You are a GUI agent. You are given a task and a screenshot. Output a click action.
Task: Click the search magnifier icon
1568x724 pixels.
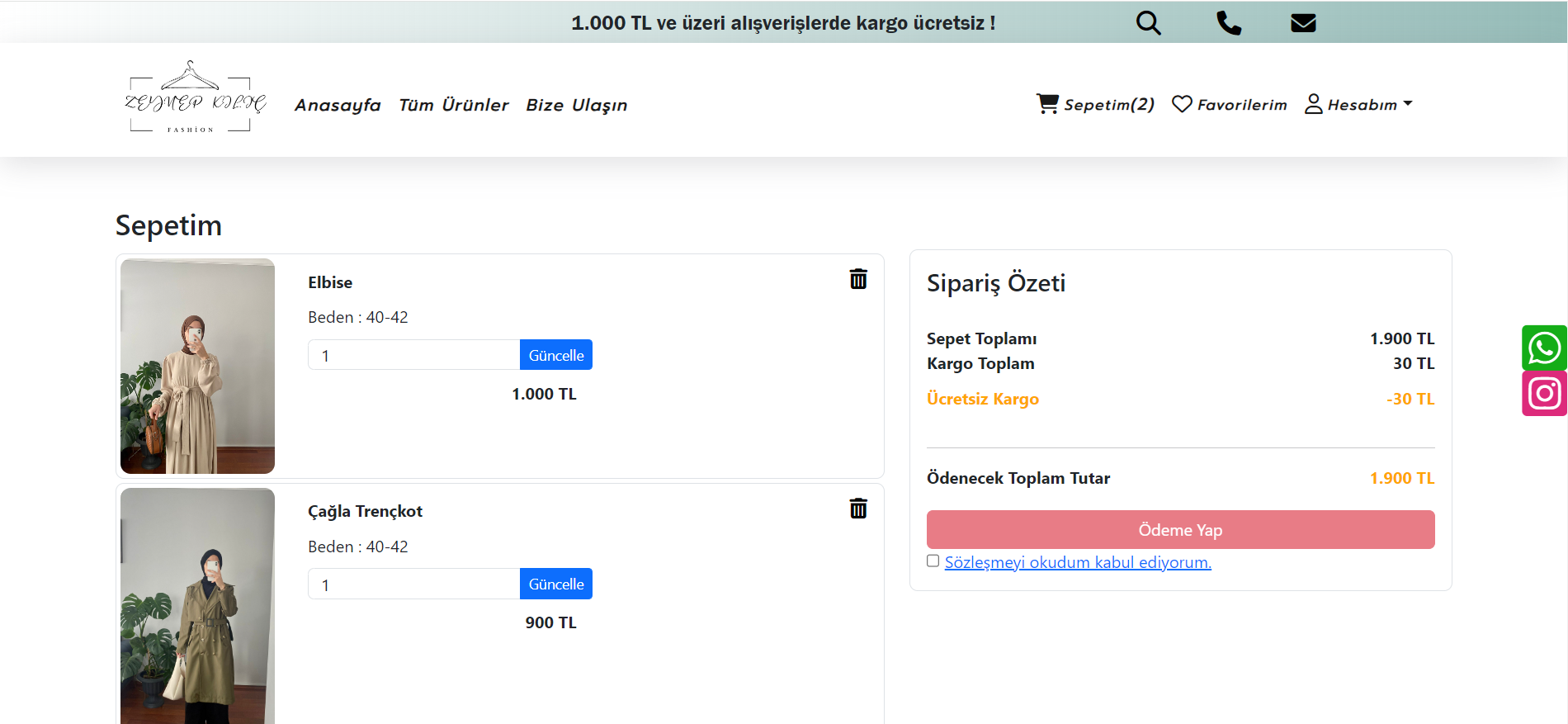pos(1148,23)
